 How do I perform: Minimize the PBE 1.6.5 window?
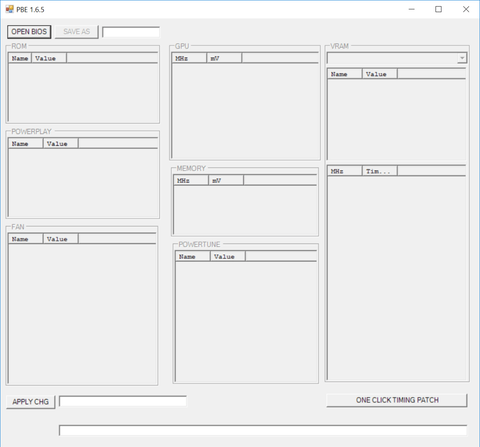412,9
